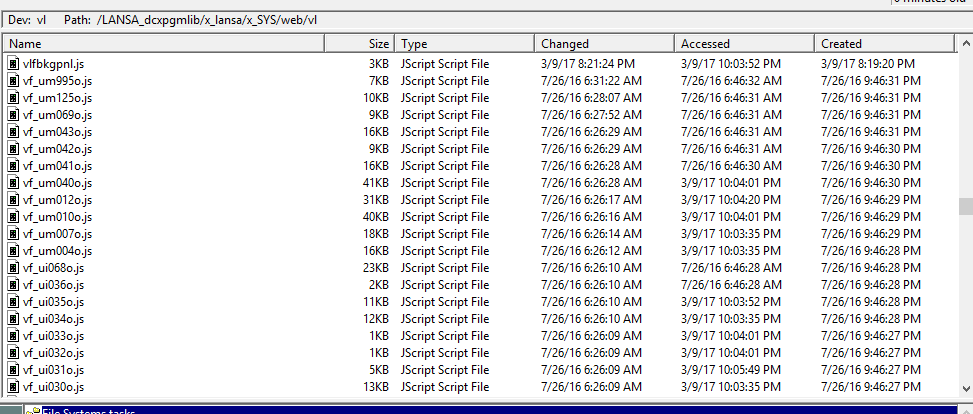Click the vf_ui032o.js file icon

coord(13,353)
